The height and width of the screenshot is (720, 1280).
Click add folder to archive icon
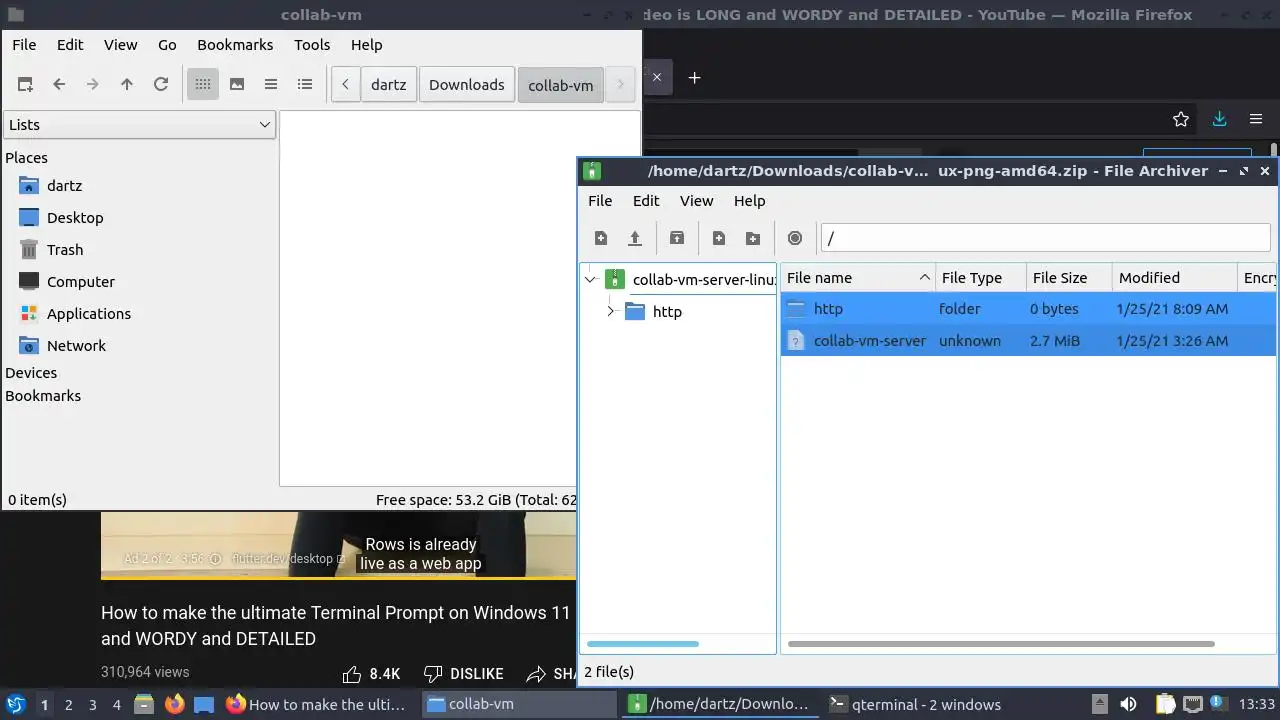click(x=753, y=238)
